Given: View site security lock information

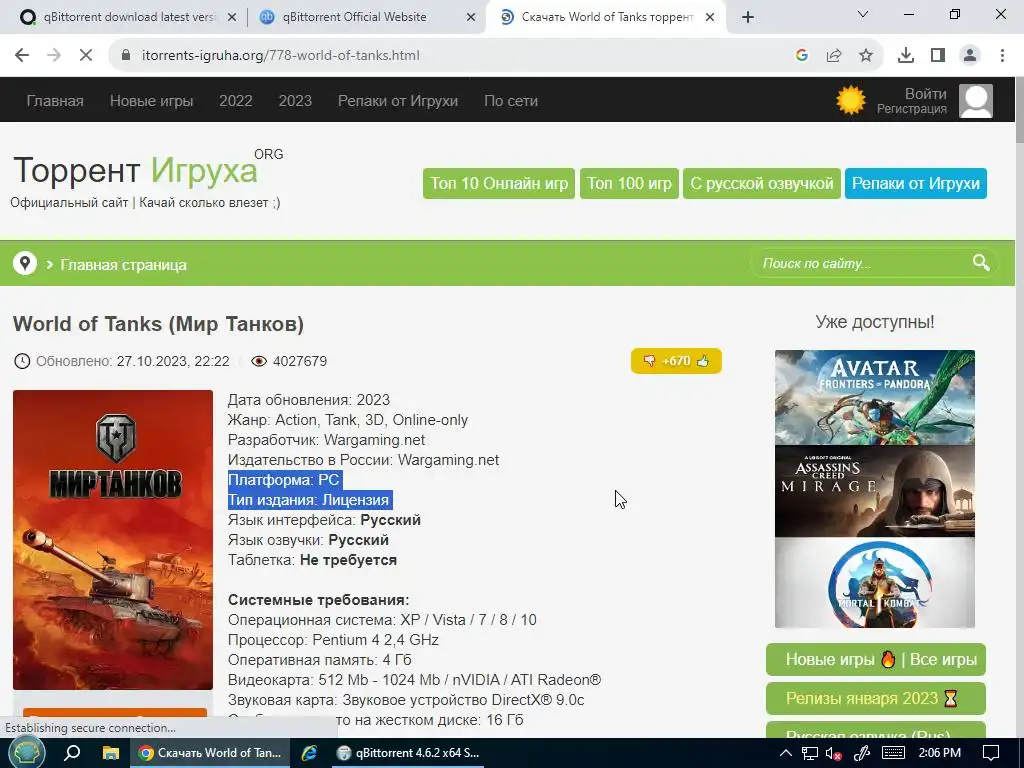Looking at the screenshot, I should tap(127, 56).
